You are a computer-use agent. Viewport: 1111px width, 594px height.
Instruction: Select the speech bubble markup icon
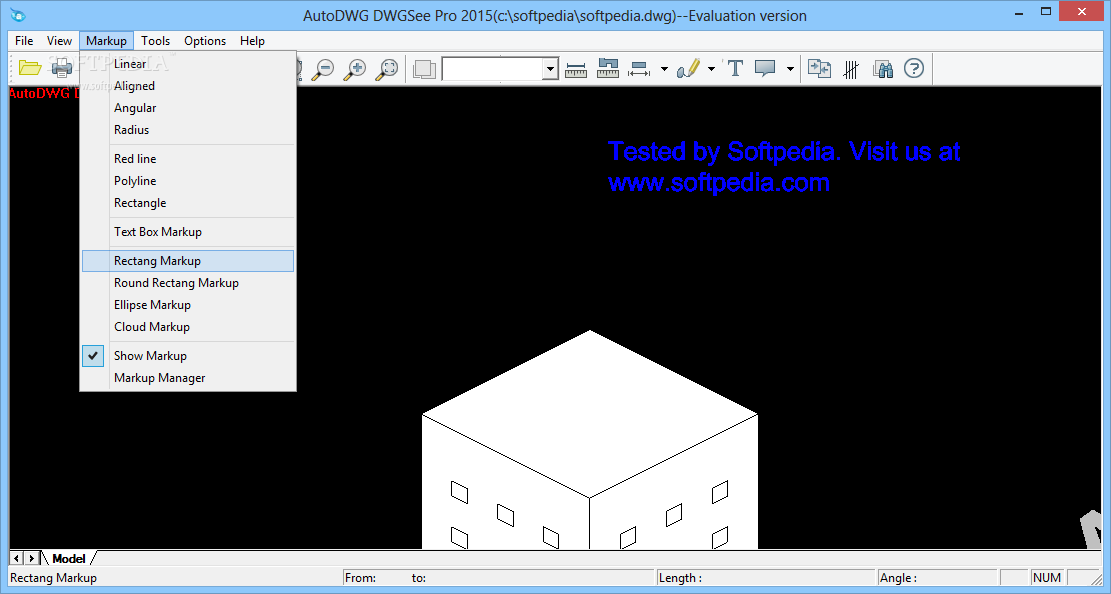point(765,69)
